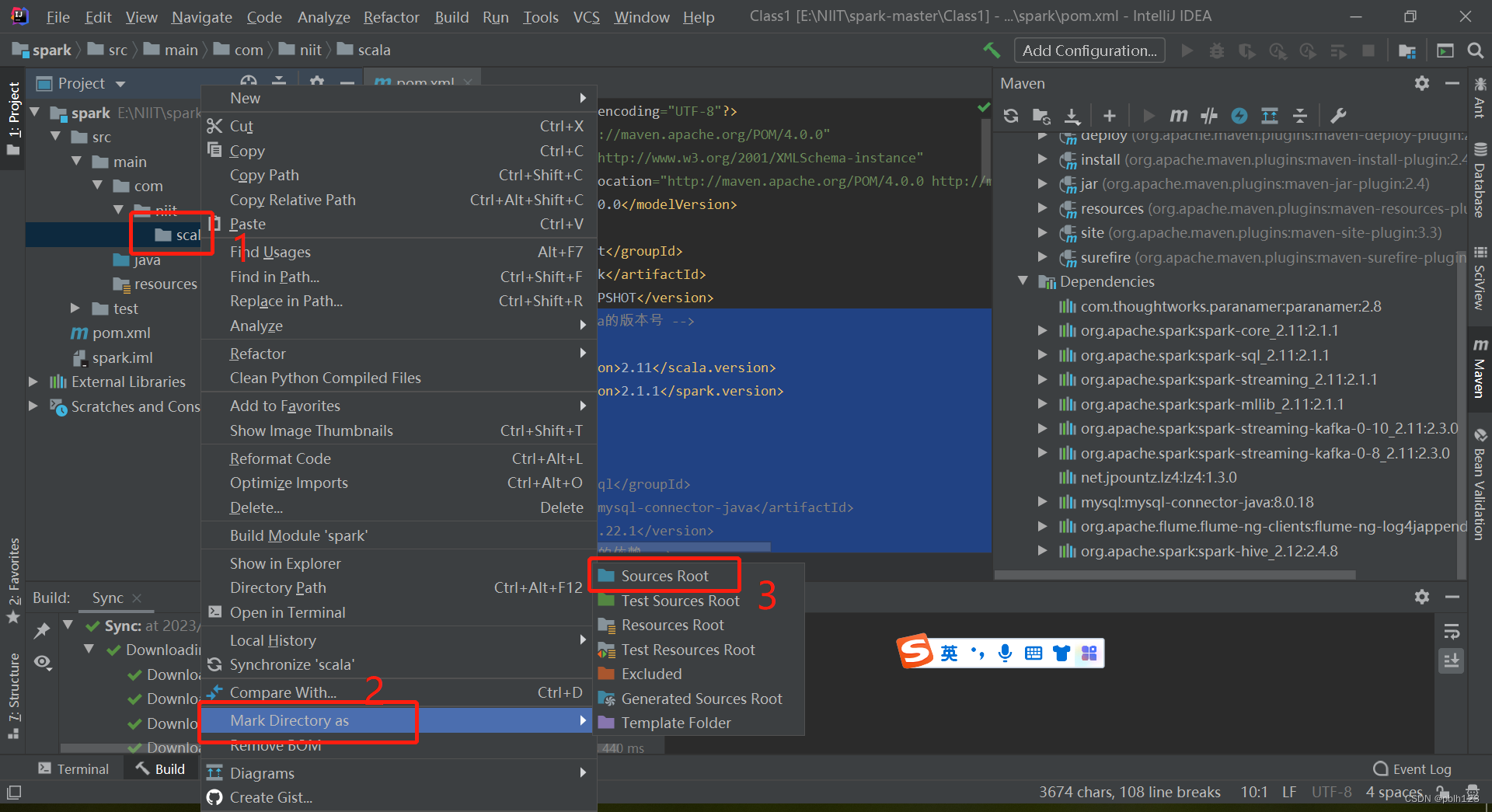Open Project panel gear settings
The image size is (1492, 812).
point(317,82)
